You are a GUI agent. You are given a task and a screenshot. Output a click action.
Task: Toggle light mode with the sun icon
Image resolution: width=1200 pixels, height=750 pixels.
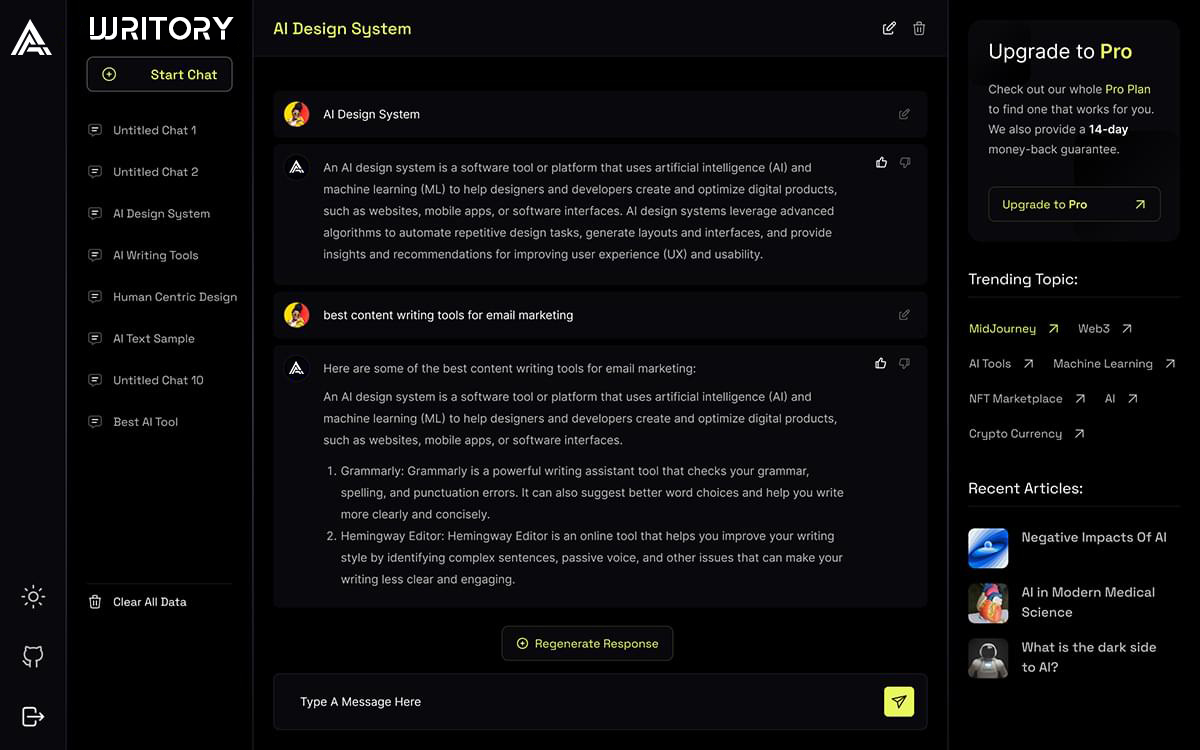[x=33, y=597]
